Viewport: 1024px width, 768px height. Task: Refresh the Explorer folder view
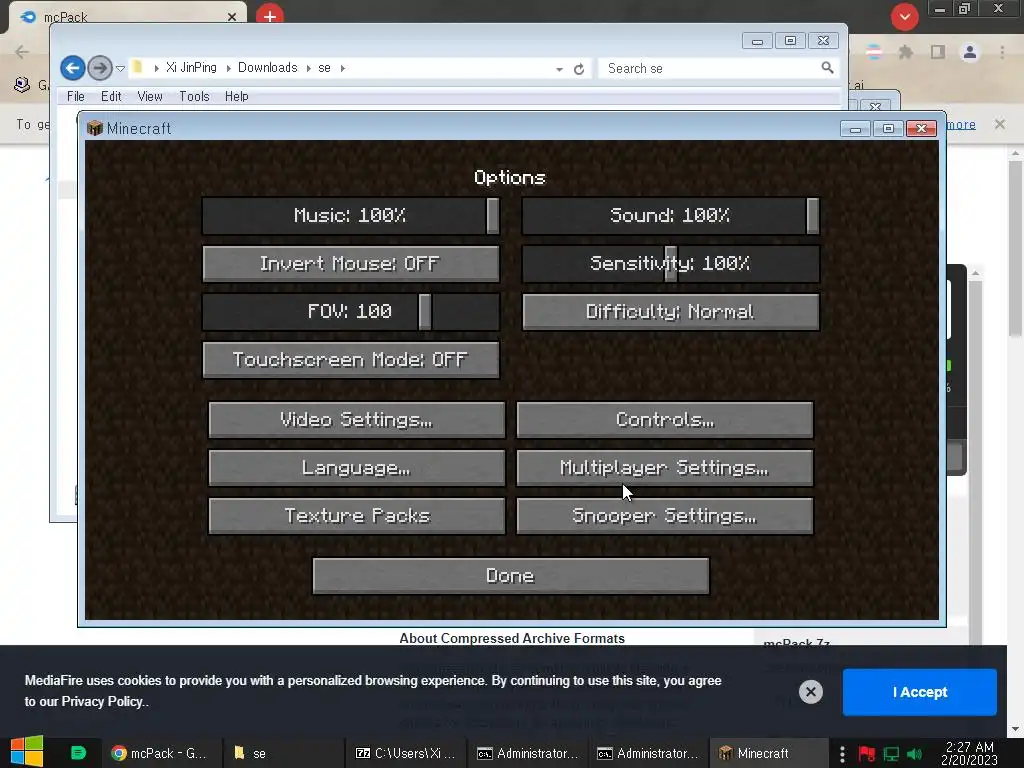[579, 69]
